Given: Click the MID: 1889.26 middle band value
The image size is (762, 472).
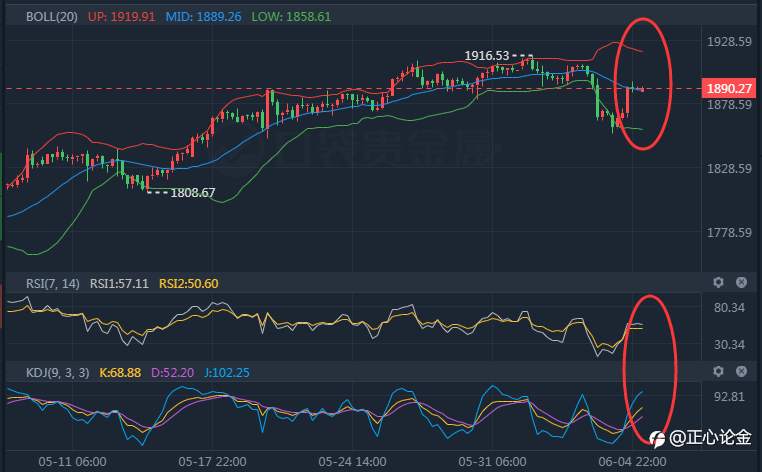Looking at the screenshot, I should (x=203, y=17).
